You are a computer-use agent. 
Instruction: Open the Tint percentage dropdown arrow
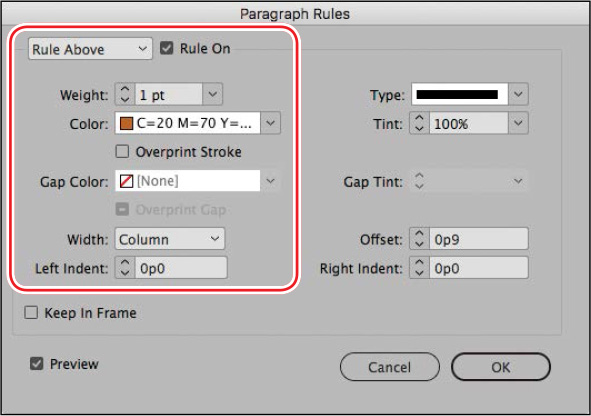[518, 123]
